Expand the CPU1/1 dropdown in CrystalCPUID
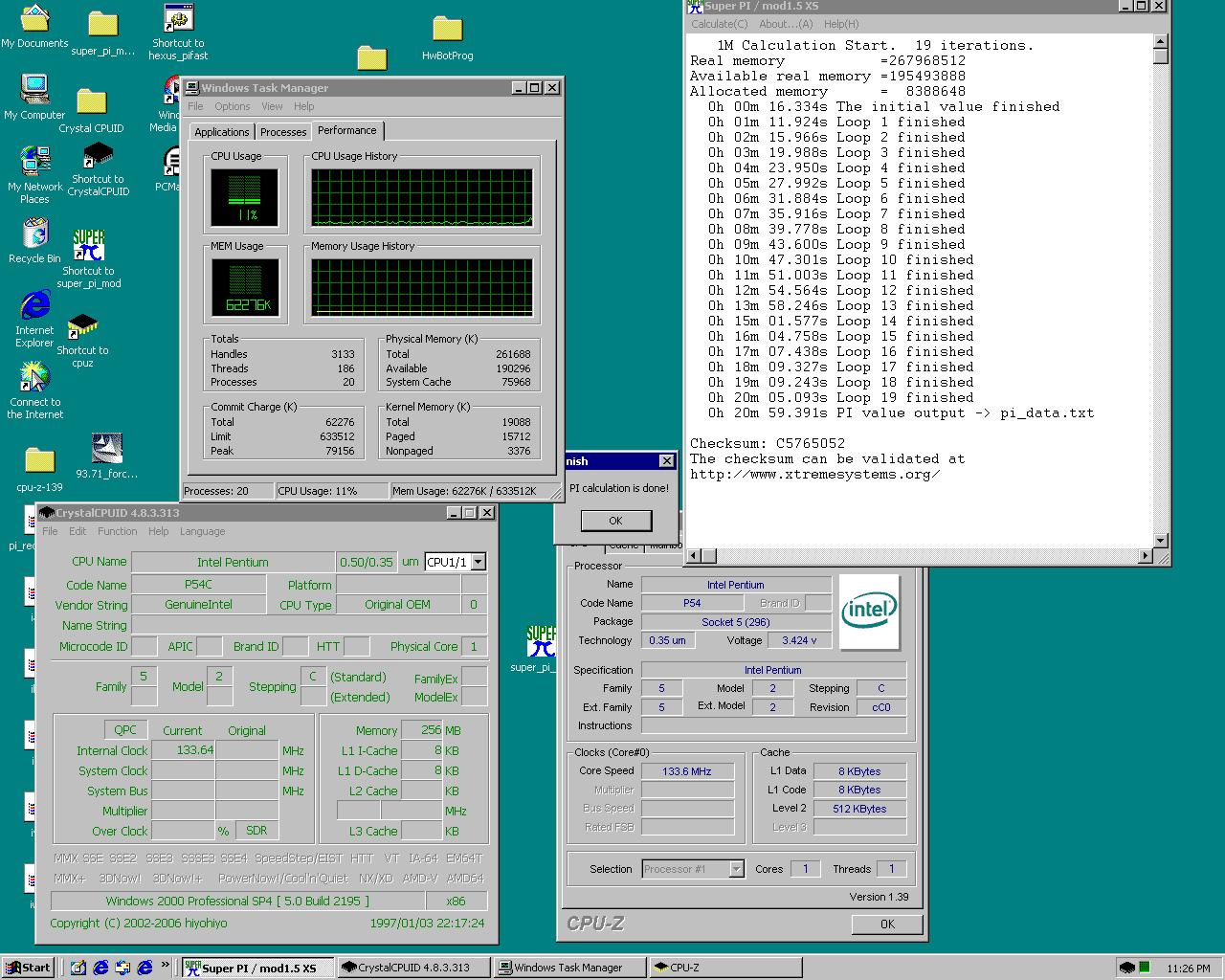 click(479, 562)
